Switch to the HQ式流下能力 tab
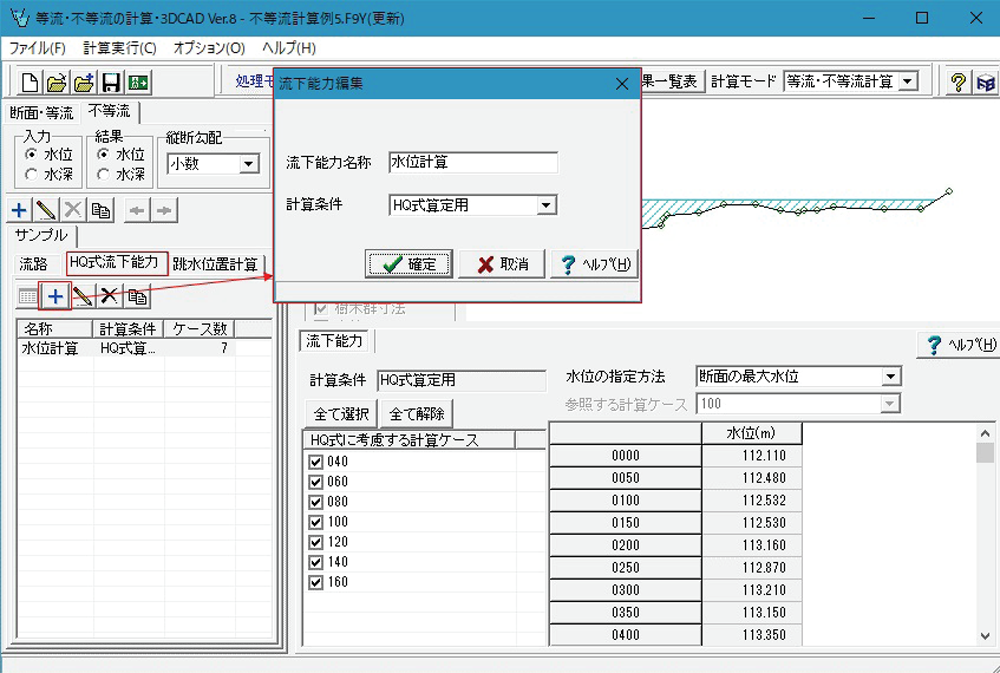This screenshot has width=1000, height=673. tap(117, 263)
